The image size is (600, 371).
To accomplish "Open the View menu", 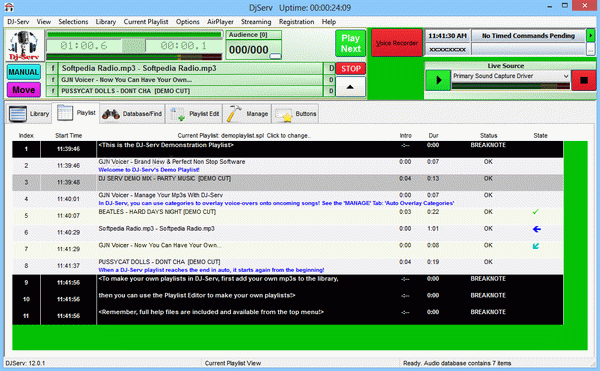I will 44,22.
